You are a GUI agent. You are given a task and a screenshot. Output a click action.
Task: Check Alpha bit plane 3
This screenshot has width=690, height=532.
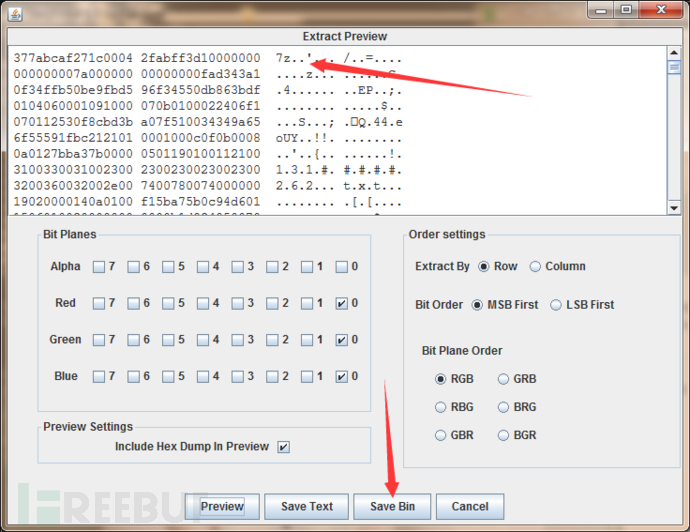click(x=238, y=267)
